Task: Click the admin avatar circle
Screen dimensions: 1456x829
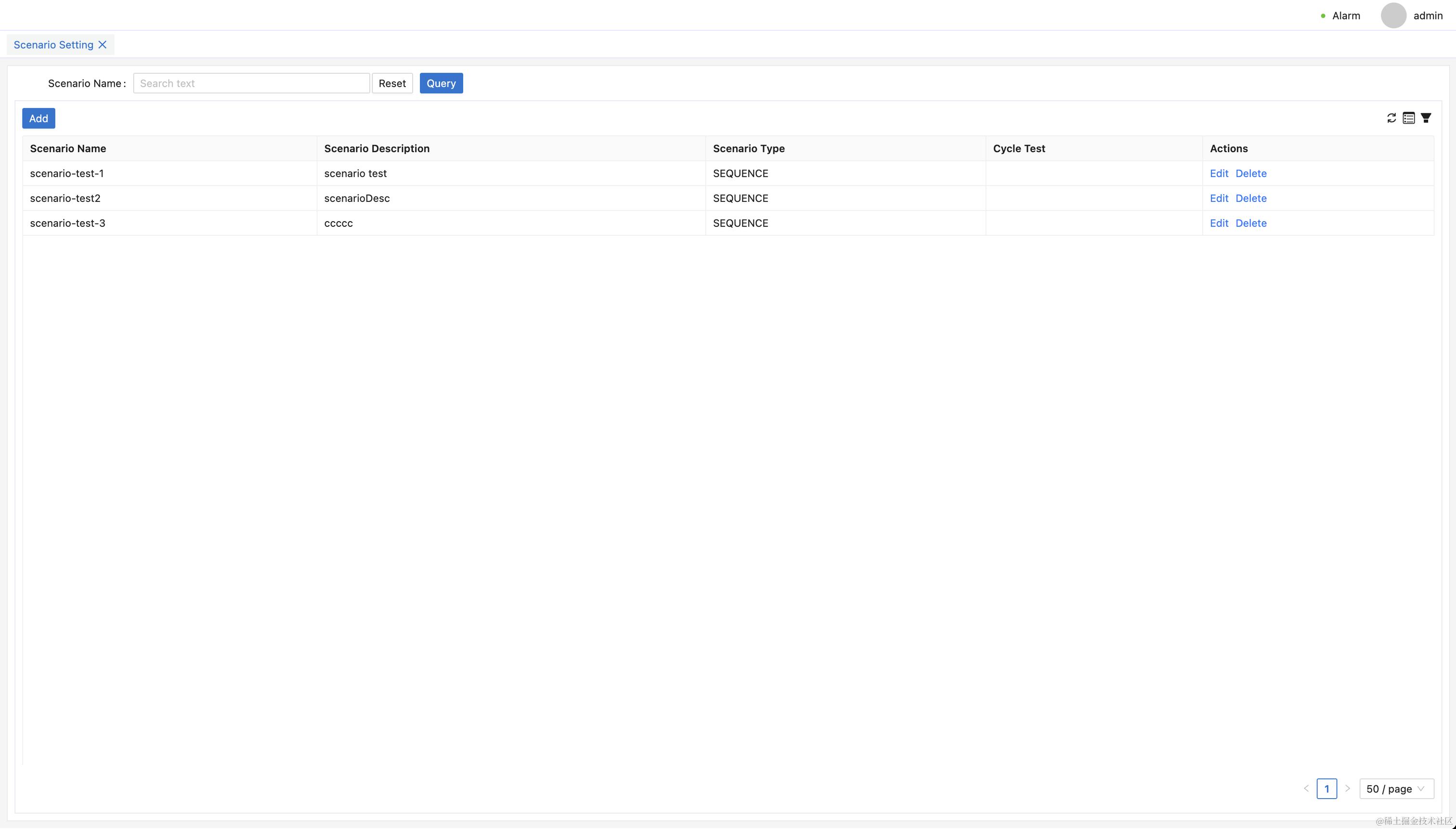Action: click(1393, 15)
